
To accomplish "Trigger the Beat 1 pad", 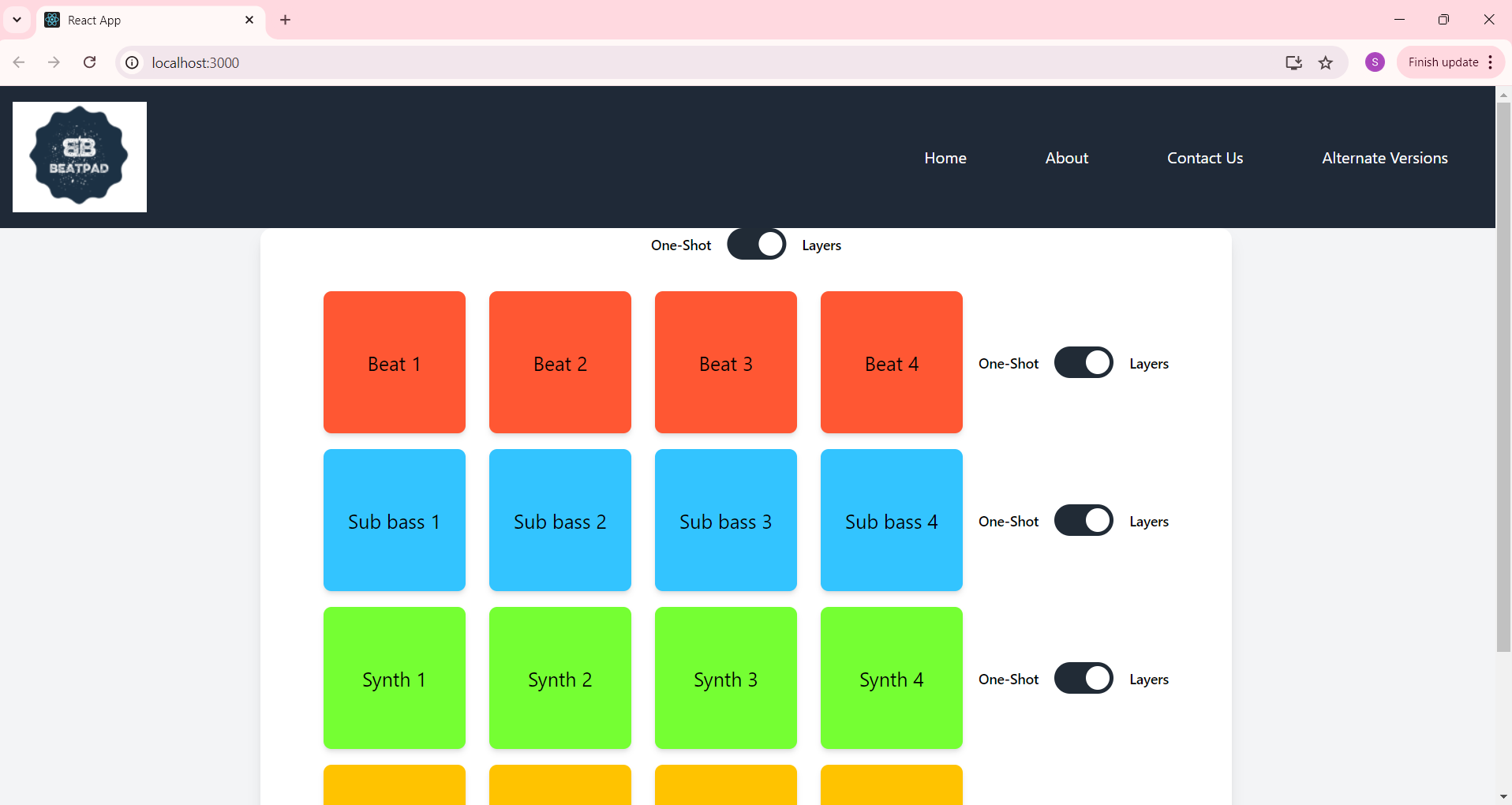I will [395, 362].
